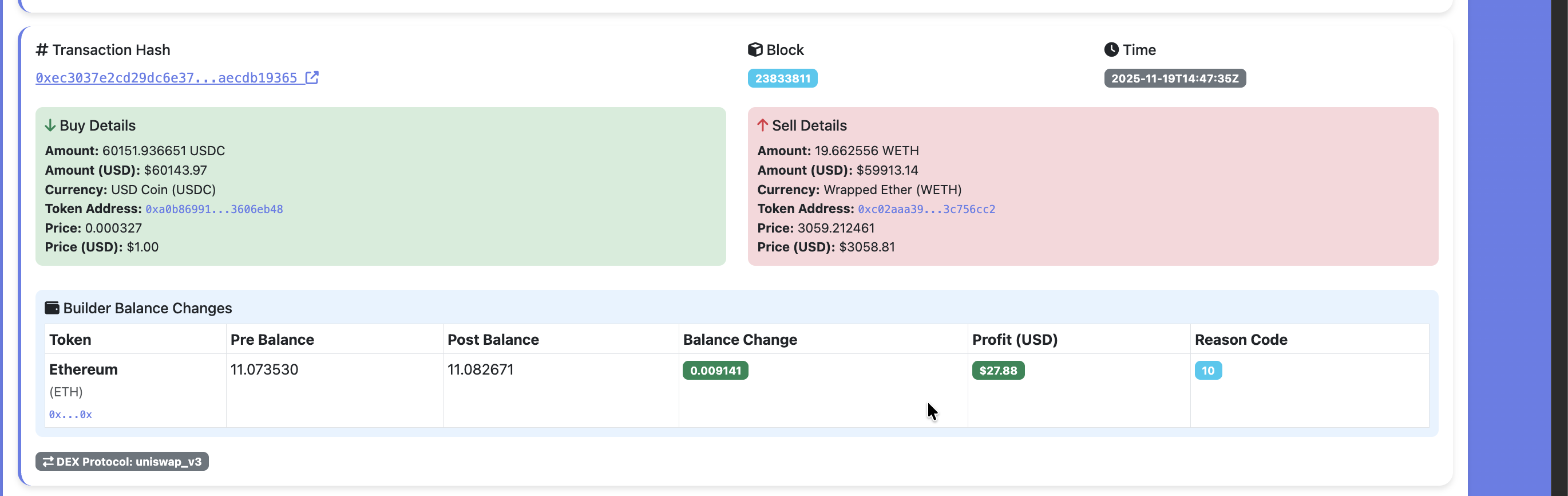Click the profit badge $27.88

click(x=997, y=371)
